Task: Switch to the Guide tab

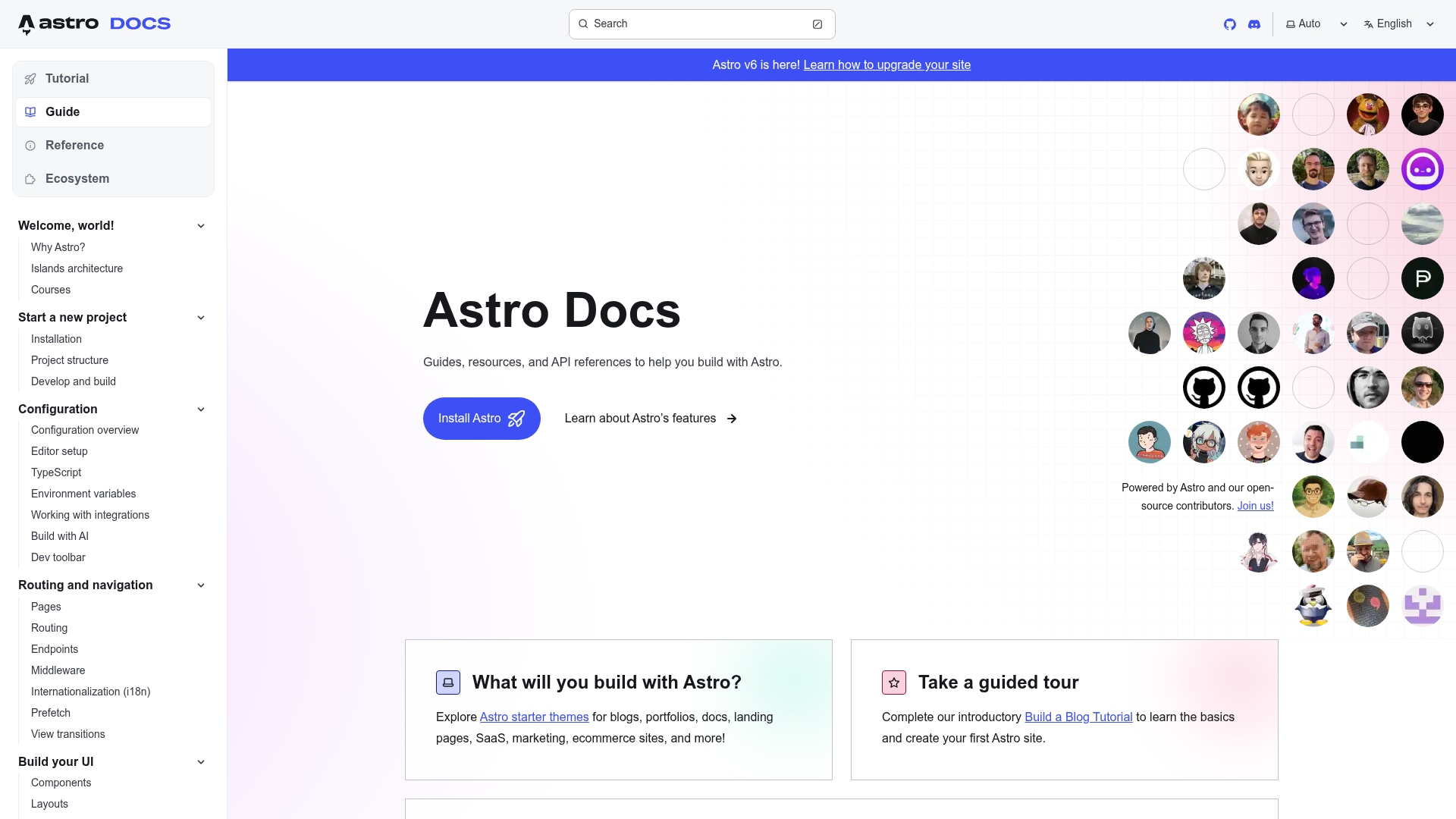Action: pyautogui.click(x=114, y=112)
